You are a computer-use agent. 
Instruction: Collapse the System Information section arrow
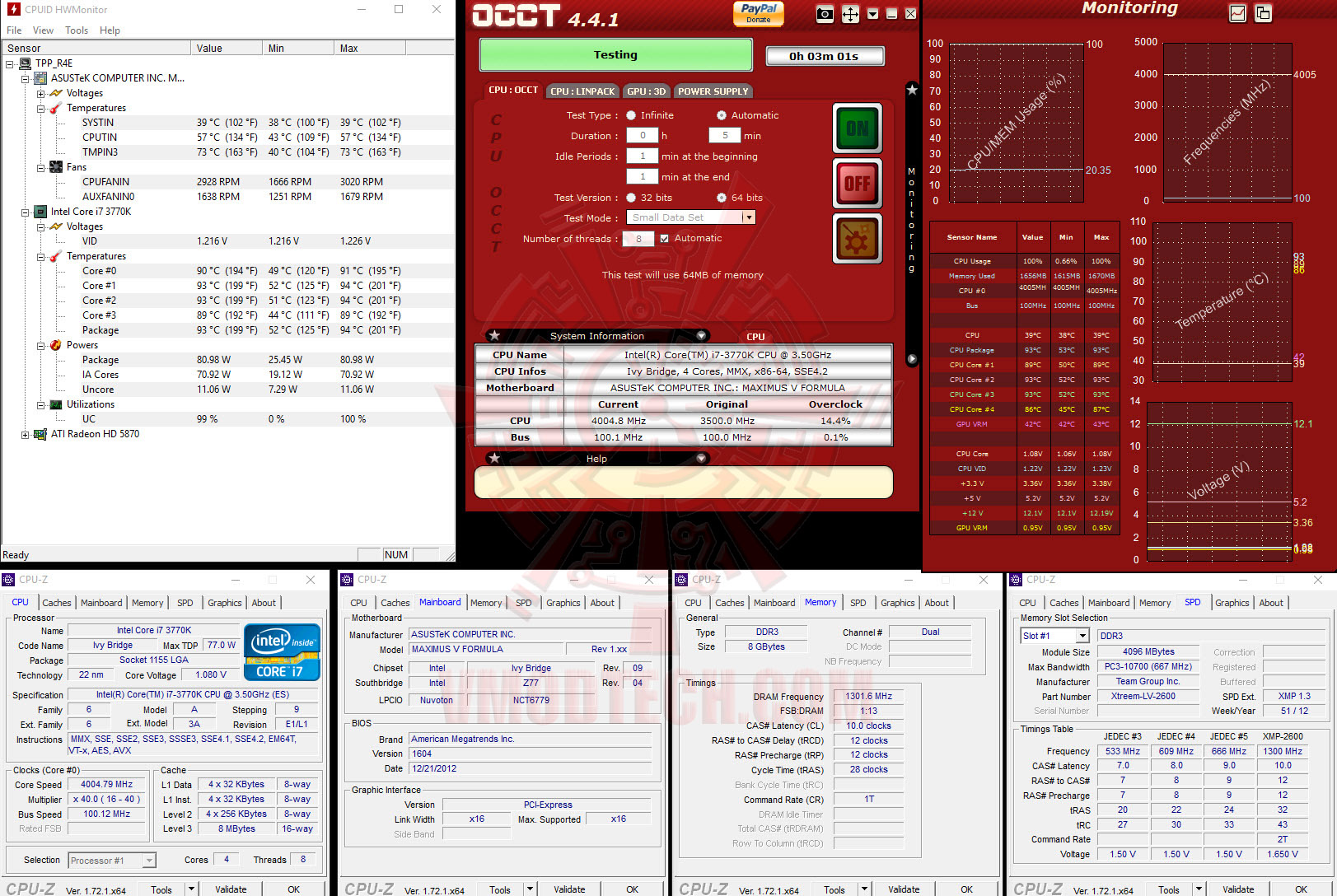(701, 335)
